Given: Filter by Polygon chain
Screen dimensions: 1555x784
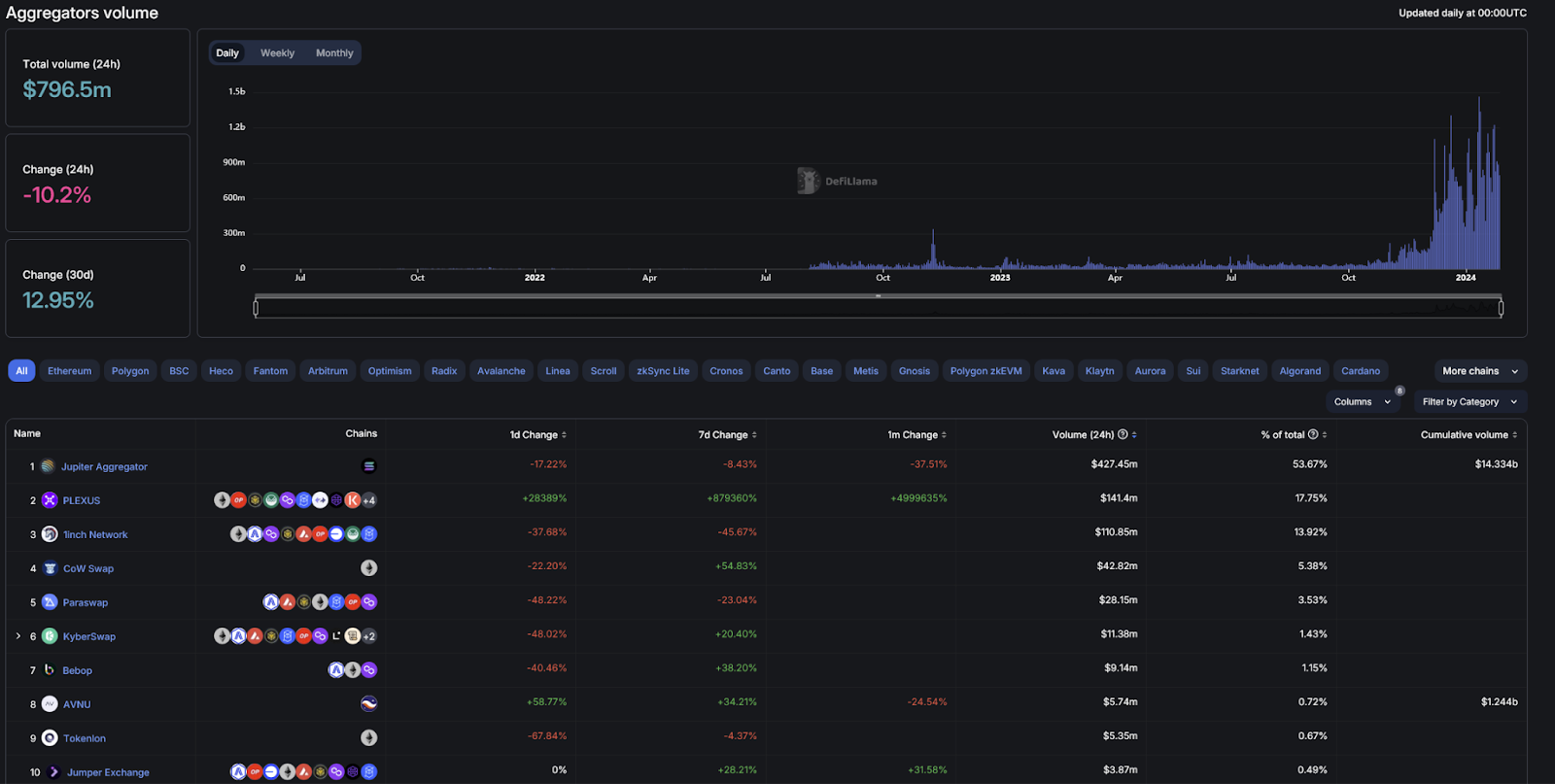Looking at the screenshot, I should tap(130, 371).
